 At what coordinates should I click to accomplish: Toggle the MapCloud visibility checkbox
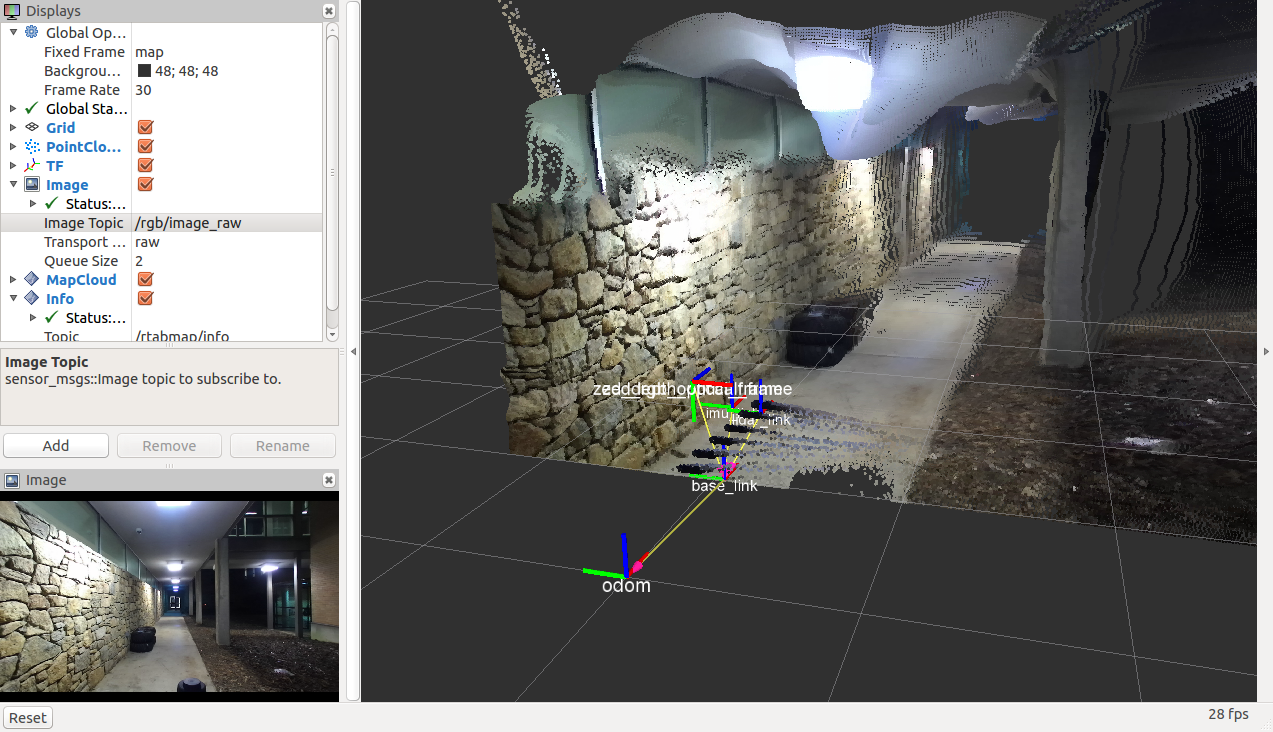tap(145, 279)
